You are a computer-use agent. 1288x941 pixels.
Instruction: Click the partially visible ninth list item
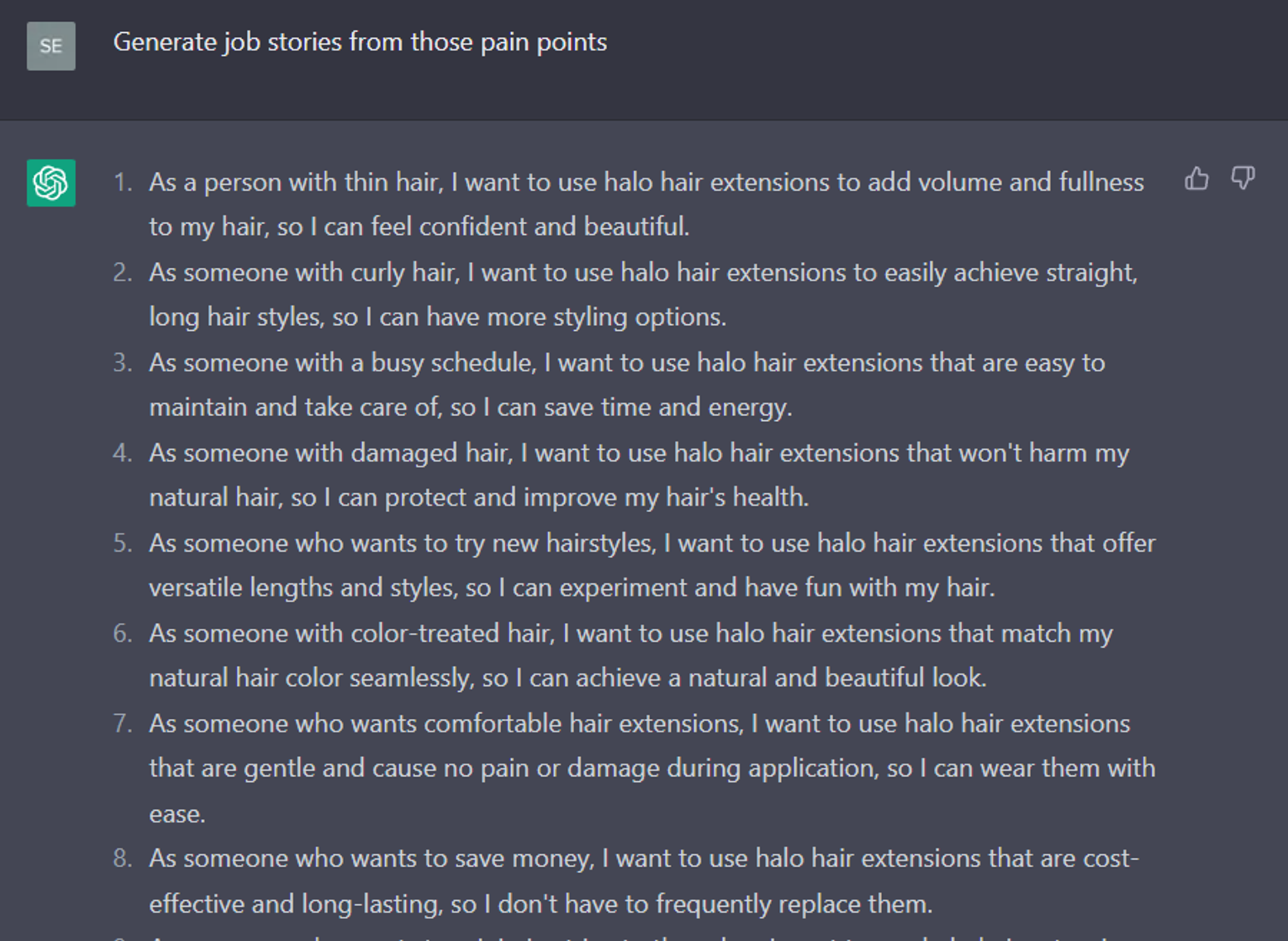click(x=631, y=936)
